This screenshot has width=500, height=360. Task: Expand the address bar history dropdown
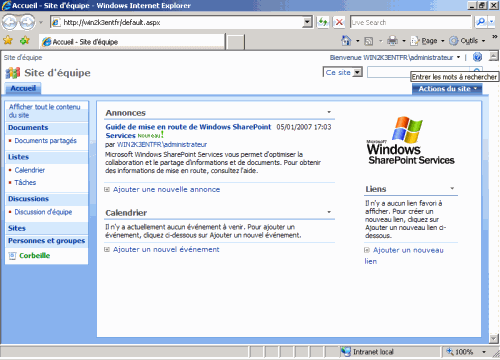coord(307,22)
